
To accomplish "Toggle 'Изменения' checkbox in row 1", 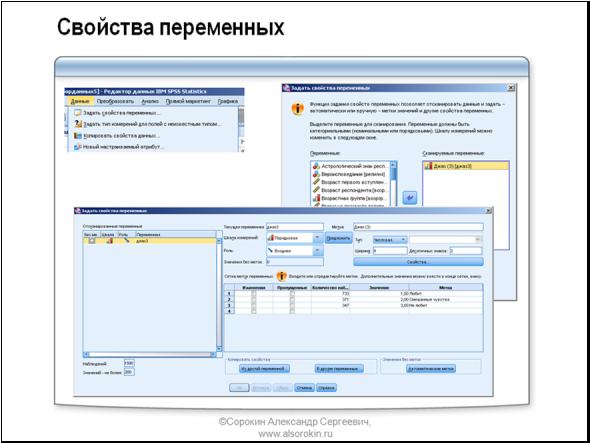I will 254,294.
